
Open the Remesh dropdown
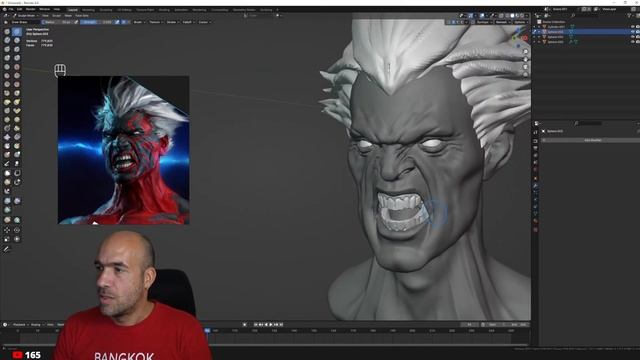503,22
